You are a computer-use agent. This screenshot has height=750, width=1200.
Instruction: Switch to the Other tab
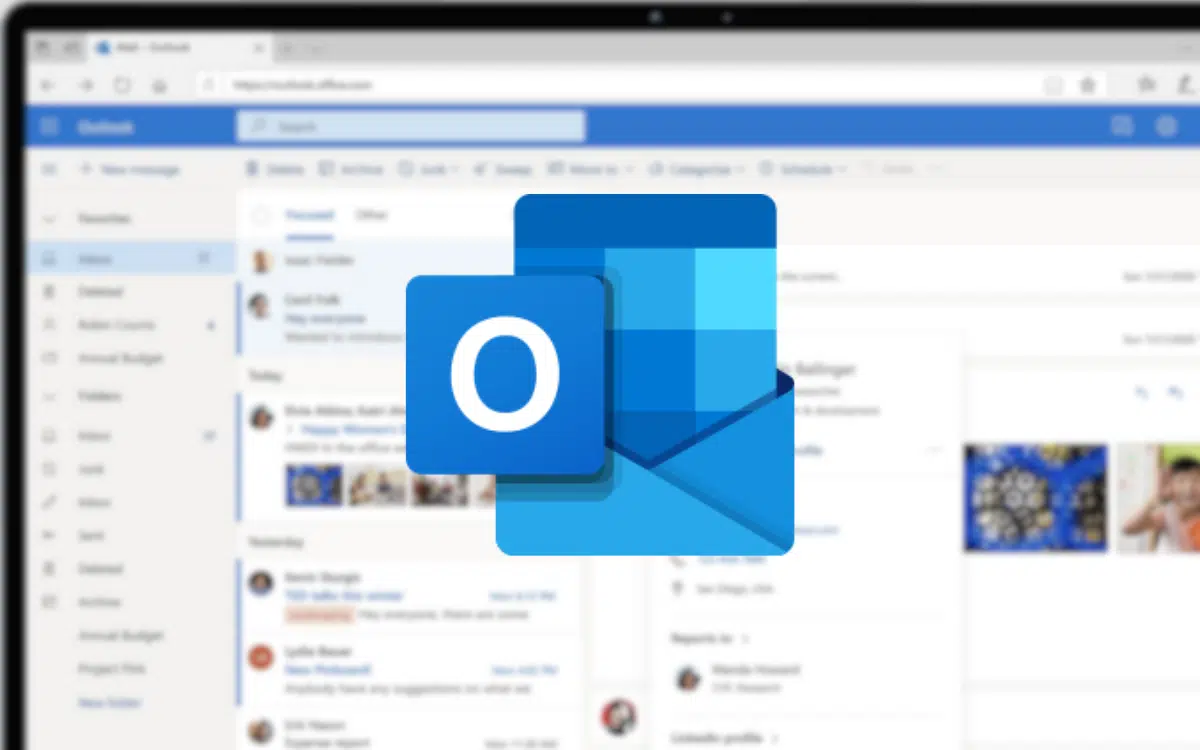[x=371, y=215]
